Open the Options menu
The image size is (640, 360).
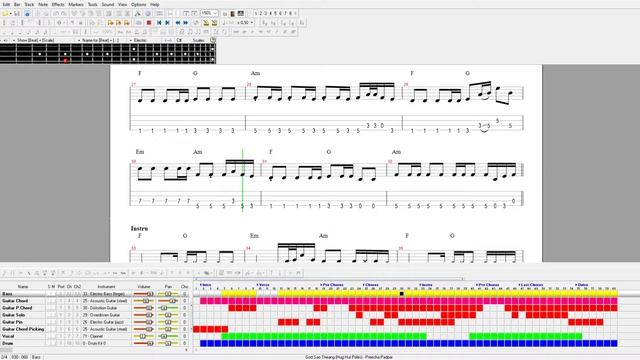coord(139,4)
